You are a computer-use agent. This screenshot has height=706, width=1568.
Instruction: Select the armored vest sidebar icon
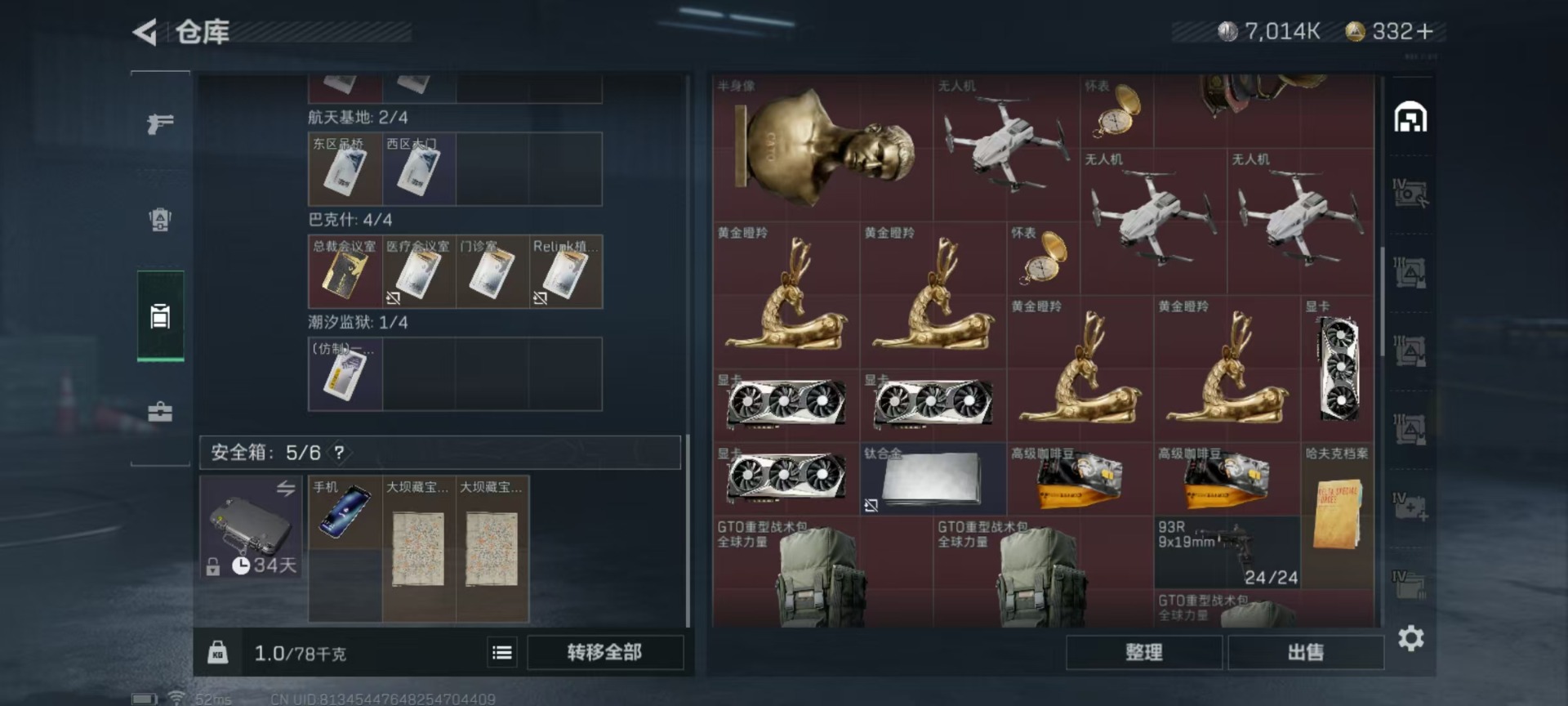click(160, 219)
